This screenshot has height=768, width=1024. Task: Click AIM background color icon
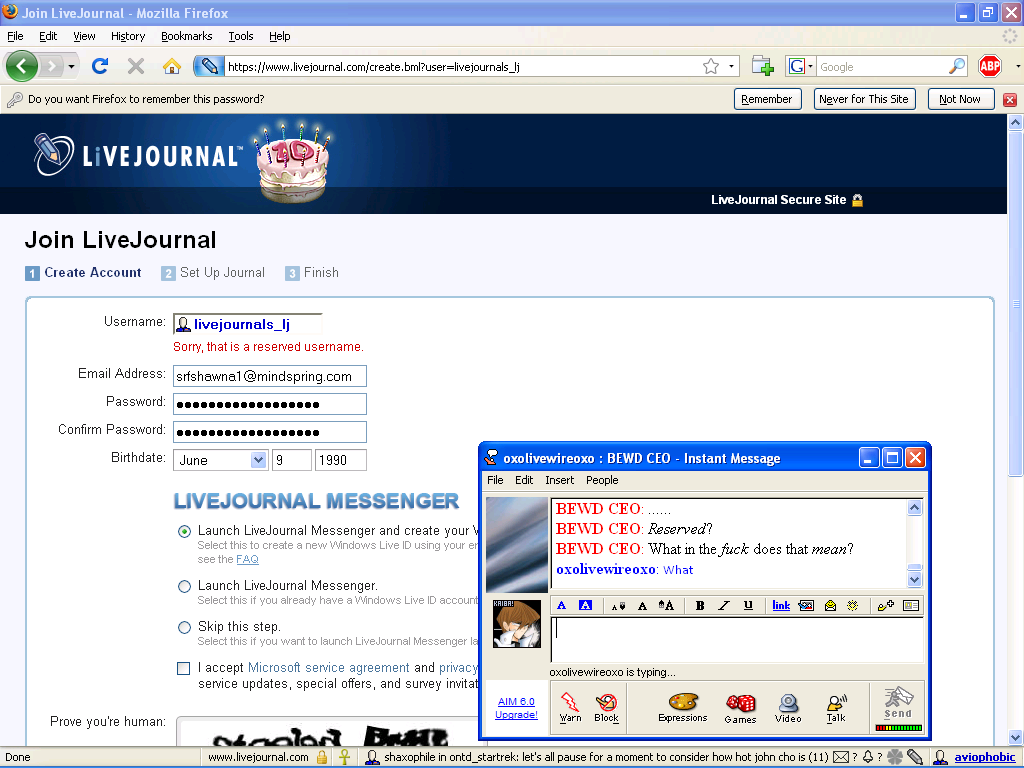point(586,605)
